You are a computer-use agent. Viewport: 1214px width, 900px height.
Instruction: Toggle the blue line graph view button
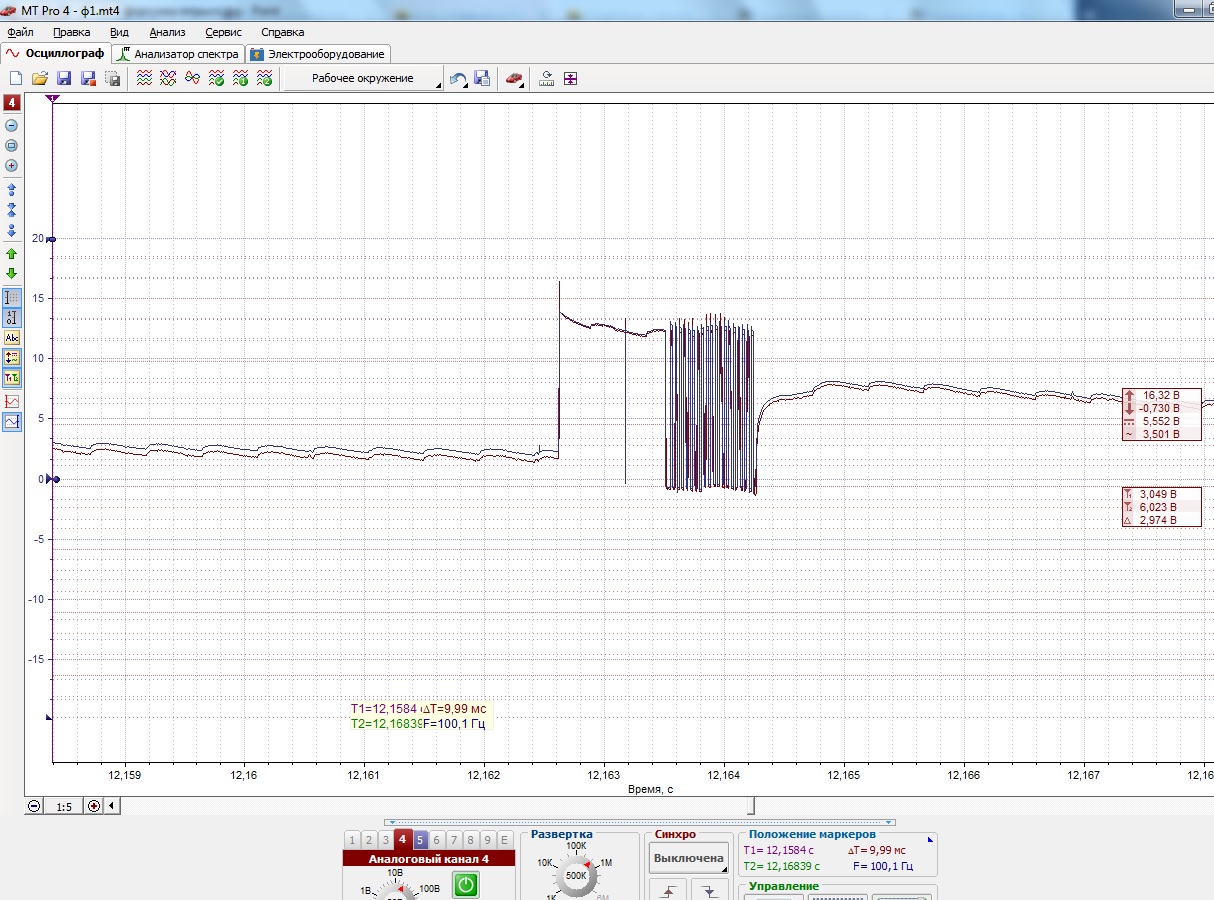pyautogui.click(x=12, y=422)
